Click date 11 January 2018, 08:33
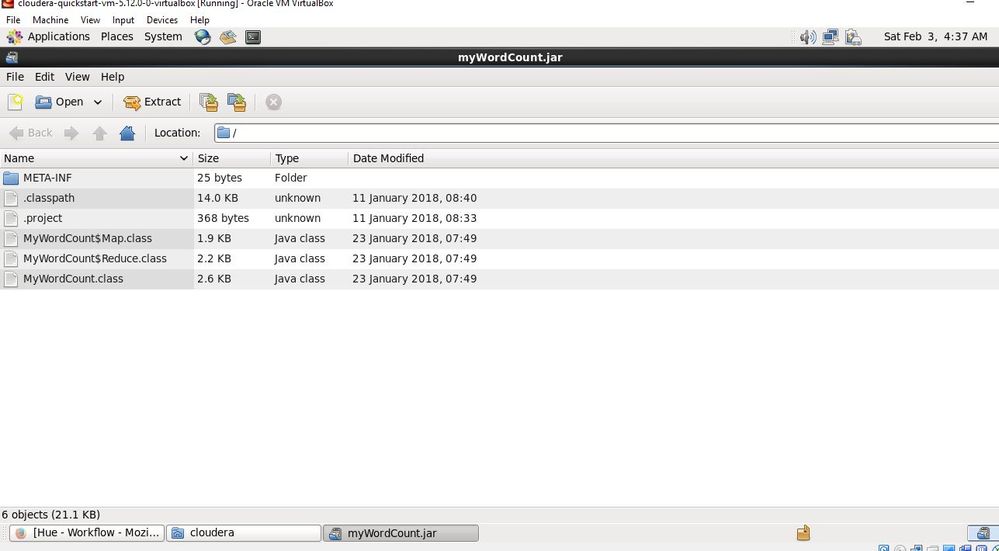 tap(414, 218)
